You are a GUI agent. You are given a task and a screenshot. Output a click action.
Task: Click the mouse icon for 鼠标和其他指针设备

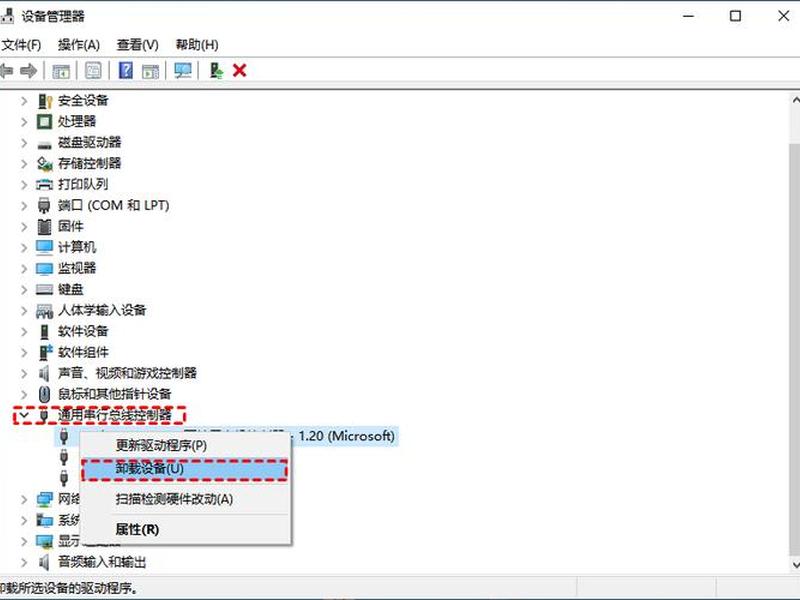(x=44, y=394)
